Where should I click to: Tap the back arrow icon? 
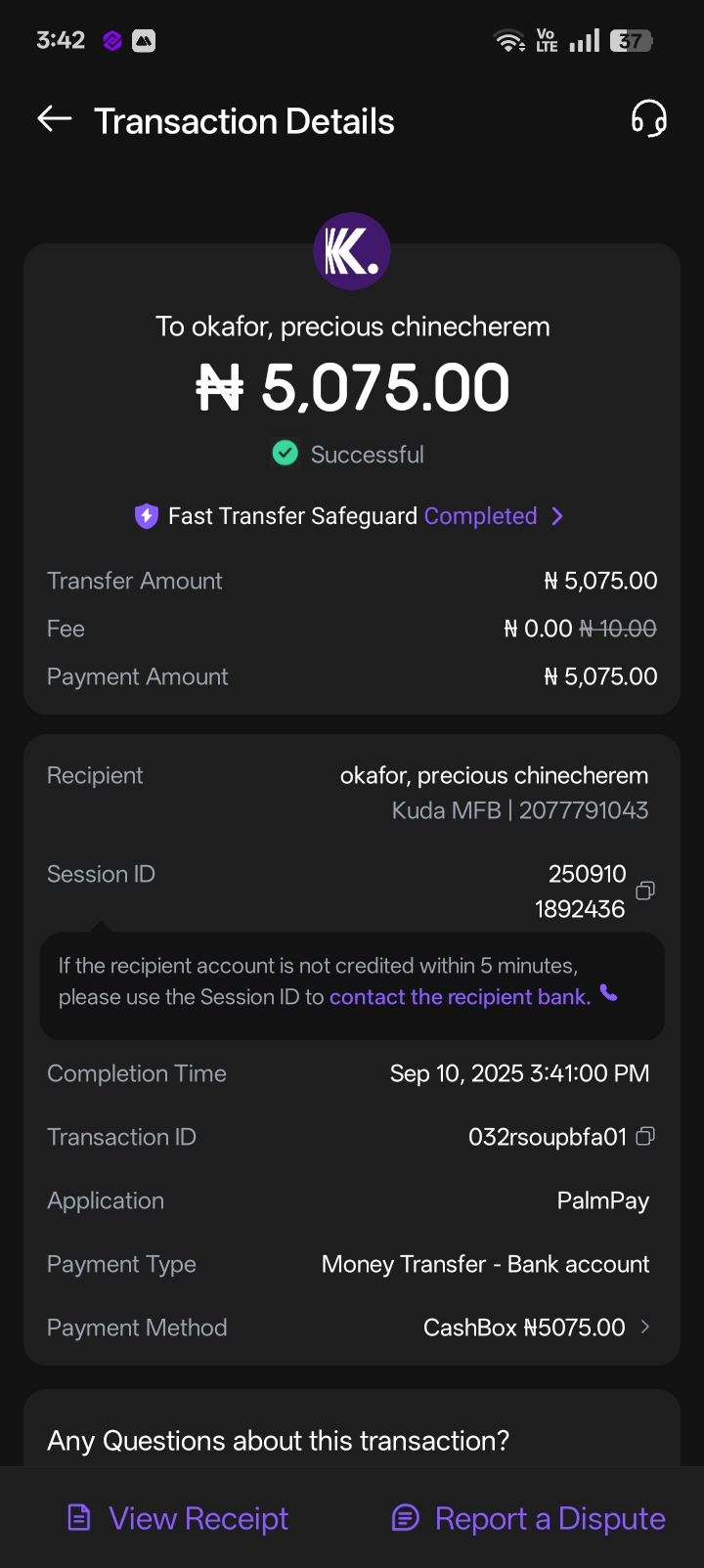[55, 119]
